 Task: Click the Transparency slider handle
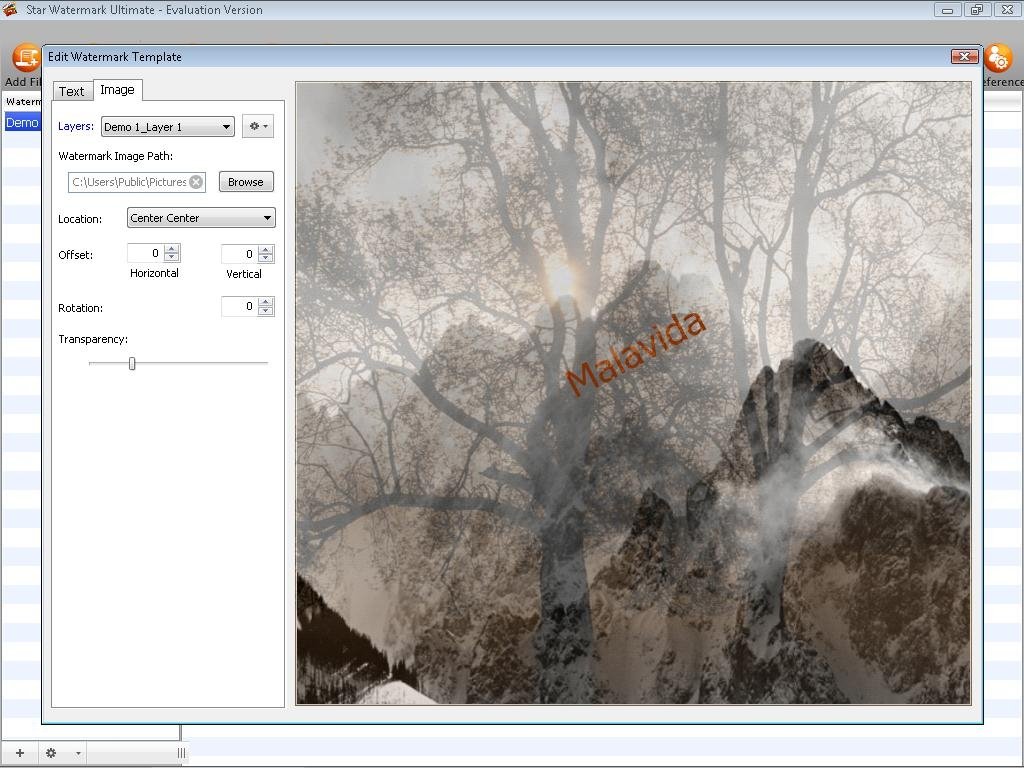coord(132,364)
